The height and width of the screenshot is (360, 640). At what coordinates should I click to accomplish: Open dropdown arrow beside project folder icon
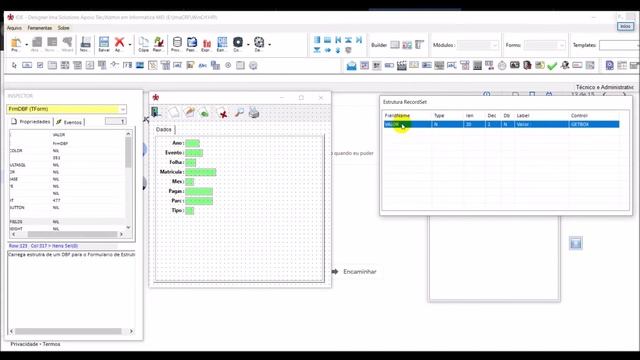click(x=27, y=44)
